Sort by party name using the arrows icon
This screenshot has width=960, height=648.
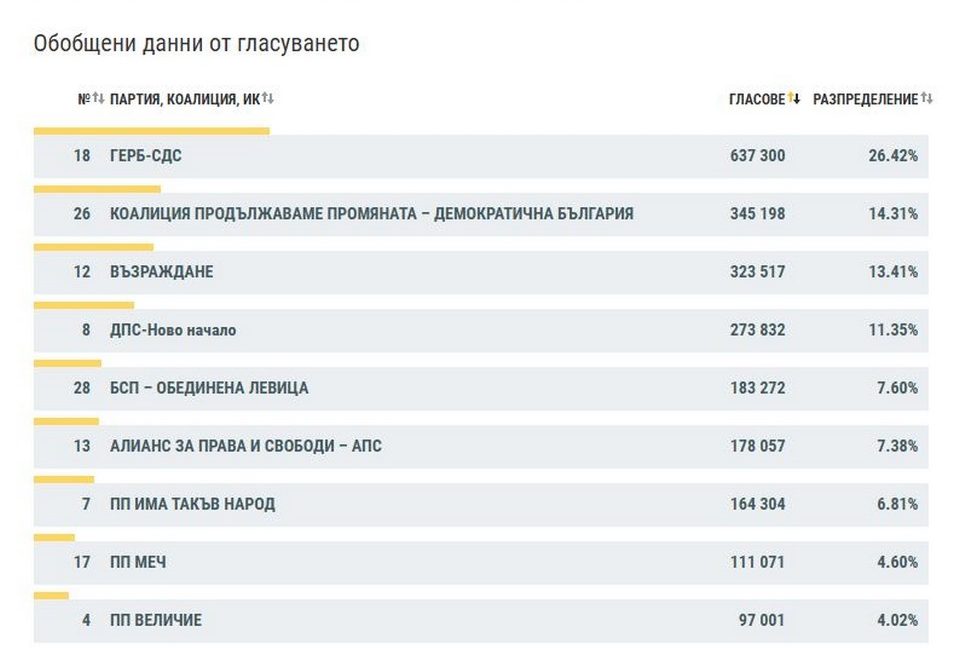pos(268,99)
